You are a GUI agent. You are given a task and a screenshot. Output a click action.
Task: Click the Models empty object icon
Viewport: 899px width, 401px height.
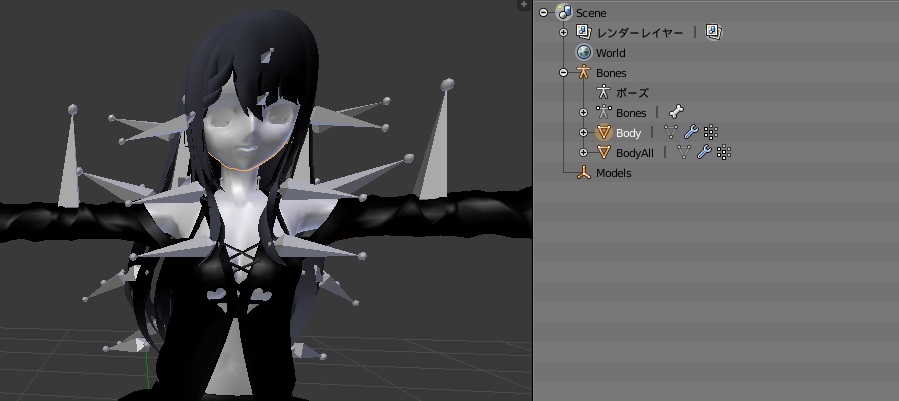(584, 172)
